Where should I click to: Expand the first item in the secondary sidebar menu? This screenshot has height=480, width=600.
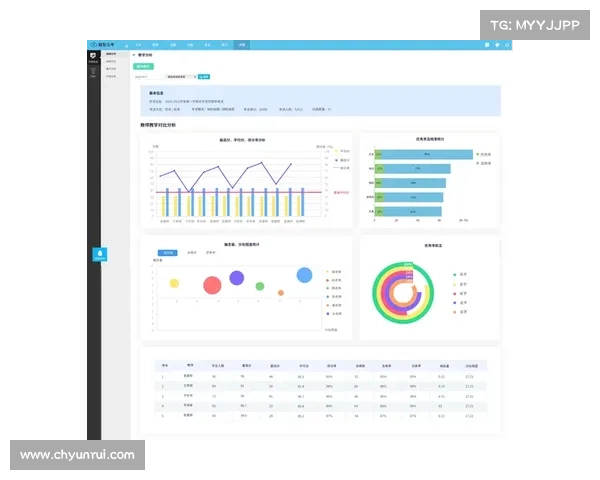pyautogui.click(x=112, y=56)
